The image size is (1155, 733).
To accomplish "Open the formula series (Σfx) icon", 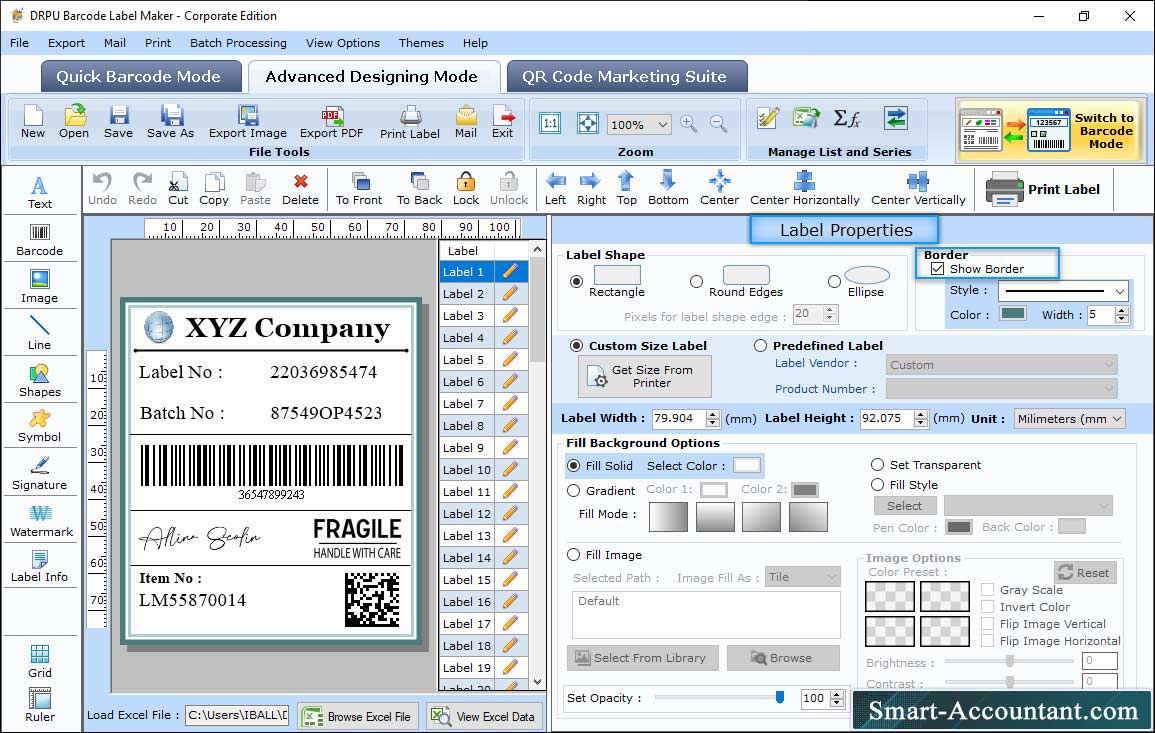I will click(846, 118).
